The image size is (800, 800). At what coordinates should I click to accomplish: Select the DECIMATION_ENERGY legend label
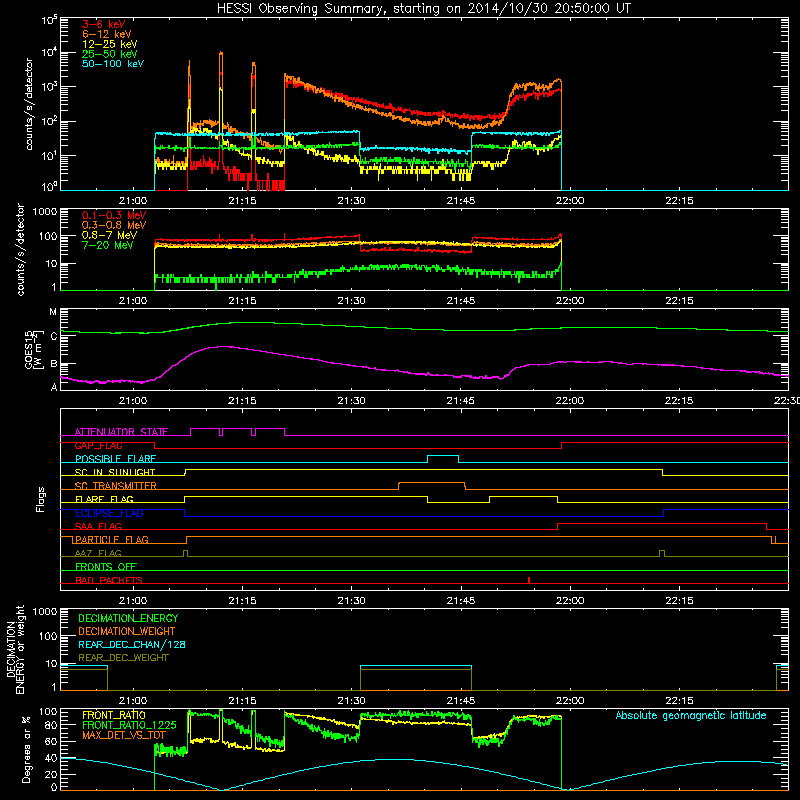tap(128, 618)
